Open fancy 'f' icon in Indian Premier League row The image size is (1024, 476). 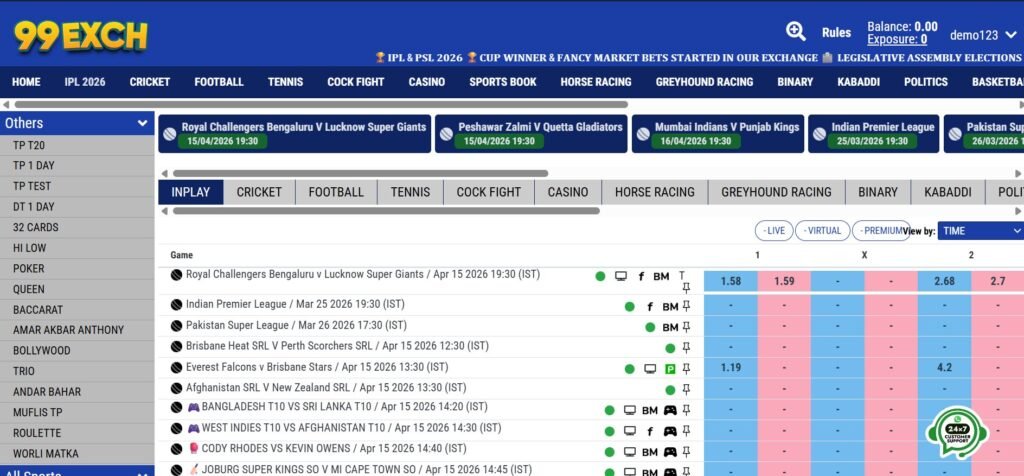tap(650, 306)
